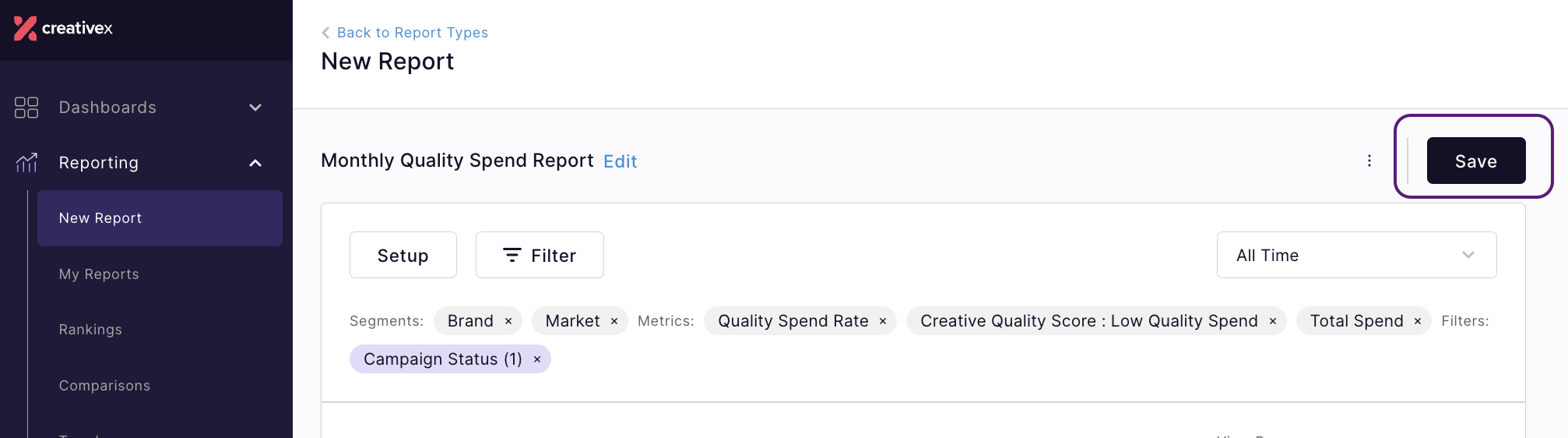Open the Filter panel button
The width and height of the screenshot is (1568, 438).
[540, 255]
